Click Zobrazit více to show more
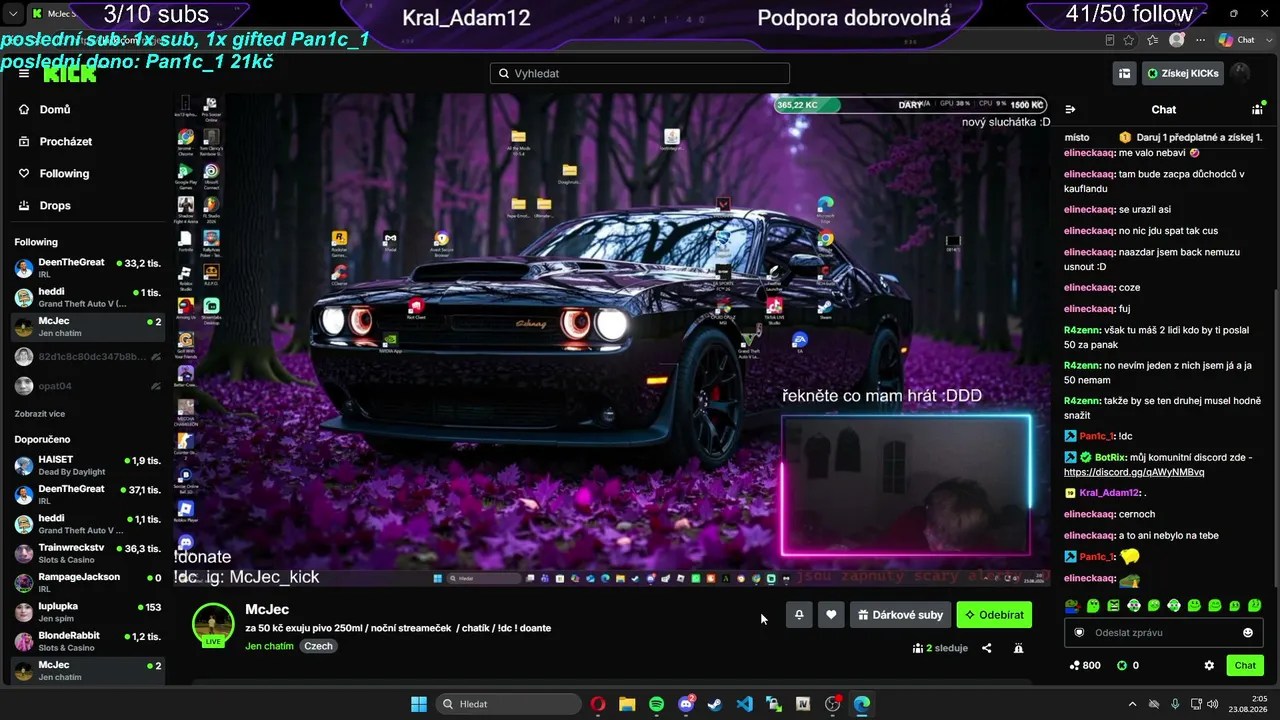 point(40,414)
